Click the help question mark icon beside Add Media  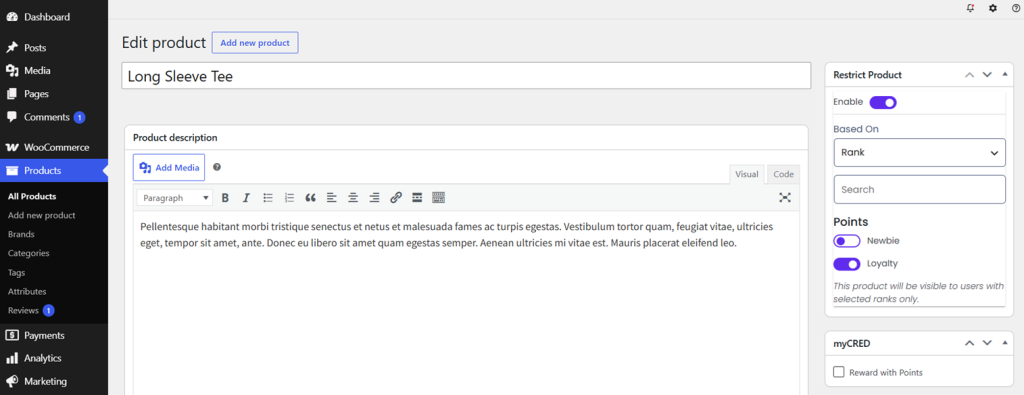click(217, 167)
